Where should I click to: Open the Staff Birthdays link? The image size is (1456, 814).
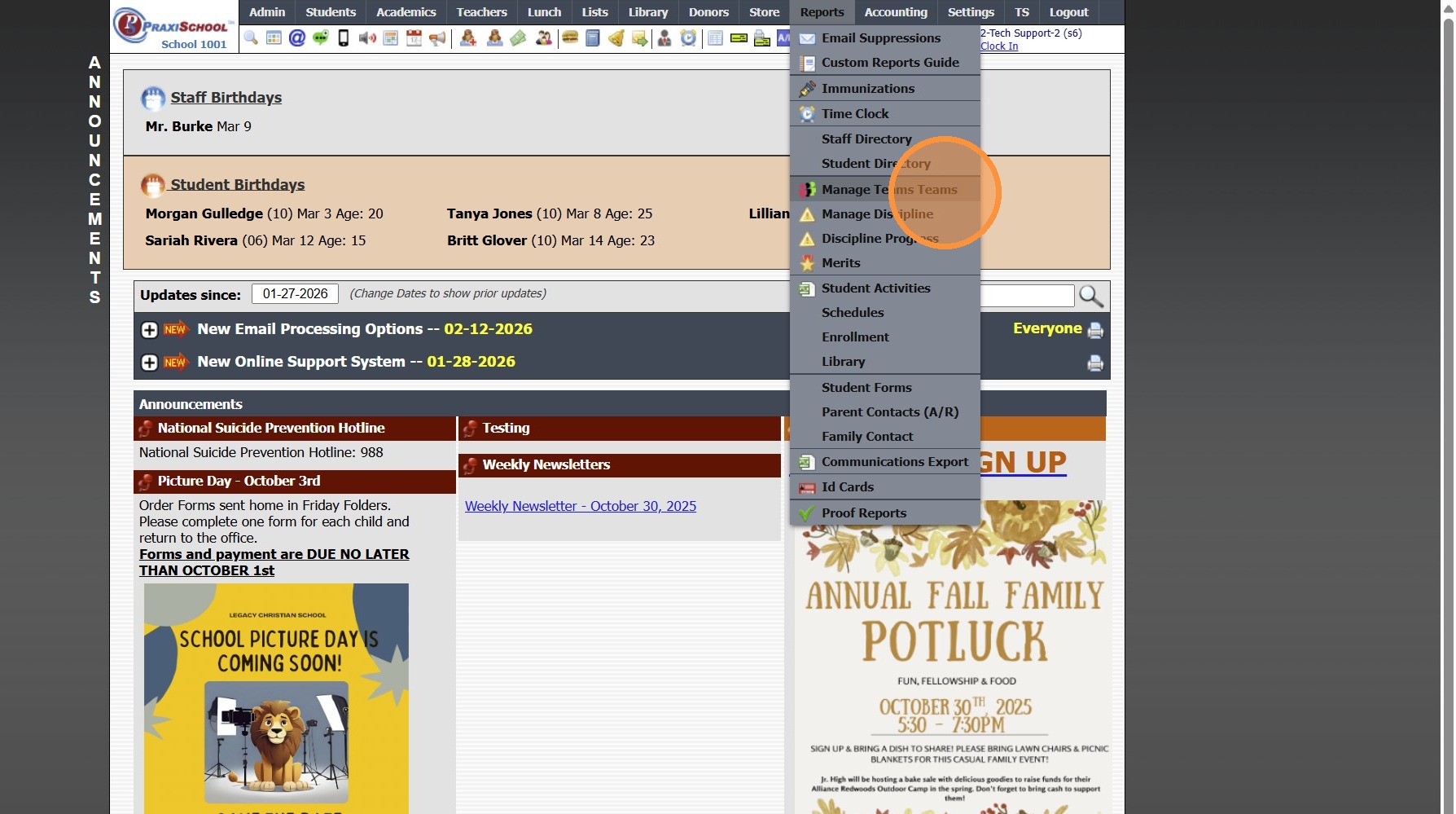click(x=226, y=98)
